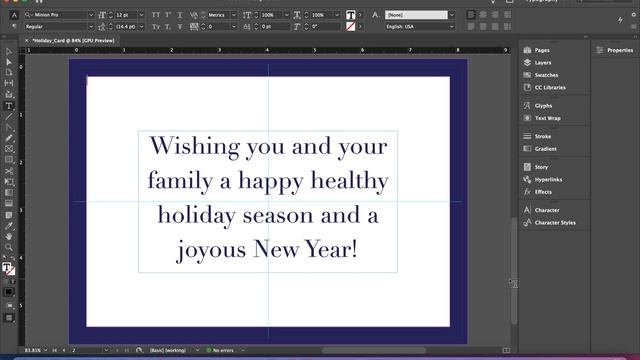
Task: Select the Eyedropper tool
Action: pyautogui.click(x=9, y=226)
